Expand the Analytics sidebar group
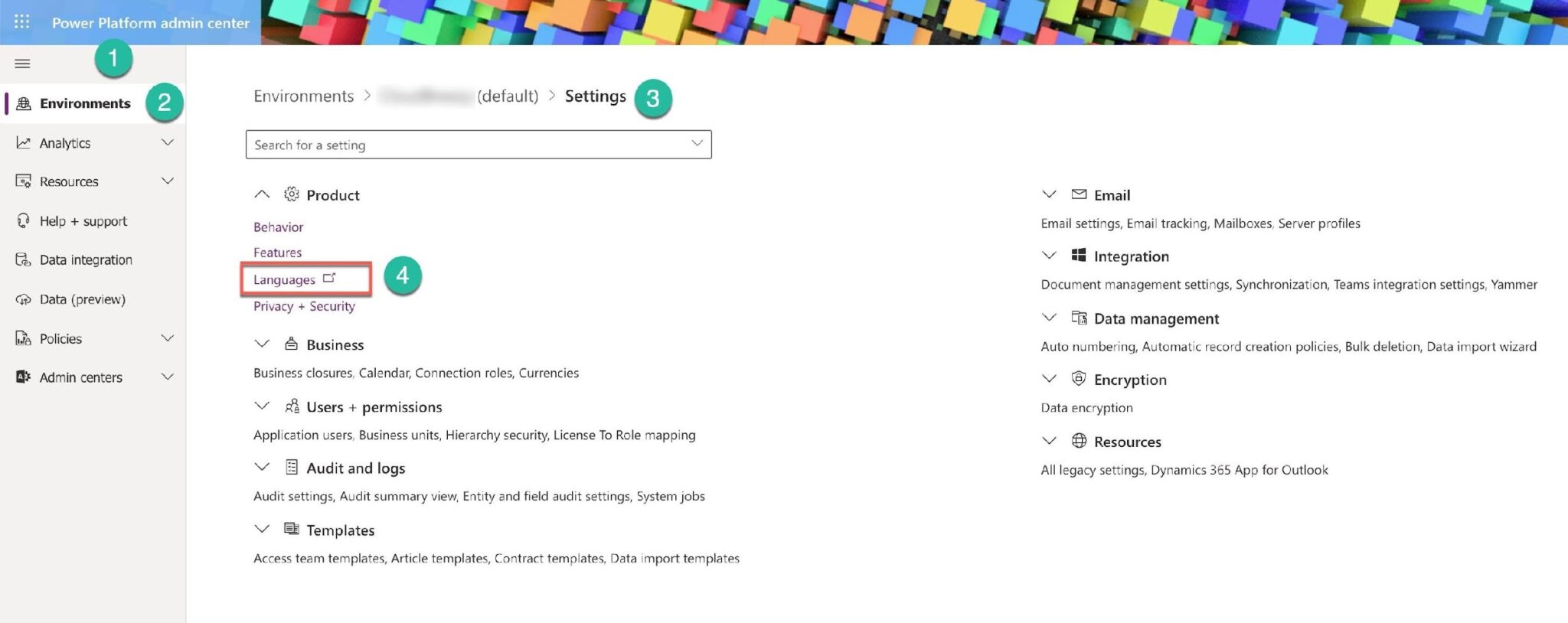This screenshot has height=623, width=1568. pos(168,142)
